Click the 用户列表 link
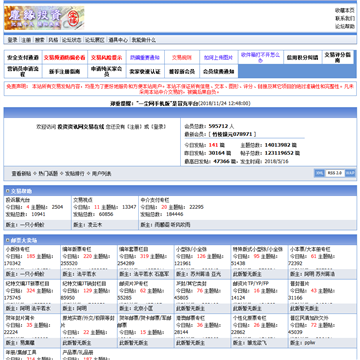 102,173
